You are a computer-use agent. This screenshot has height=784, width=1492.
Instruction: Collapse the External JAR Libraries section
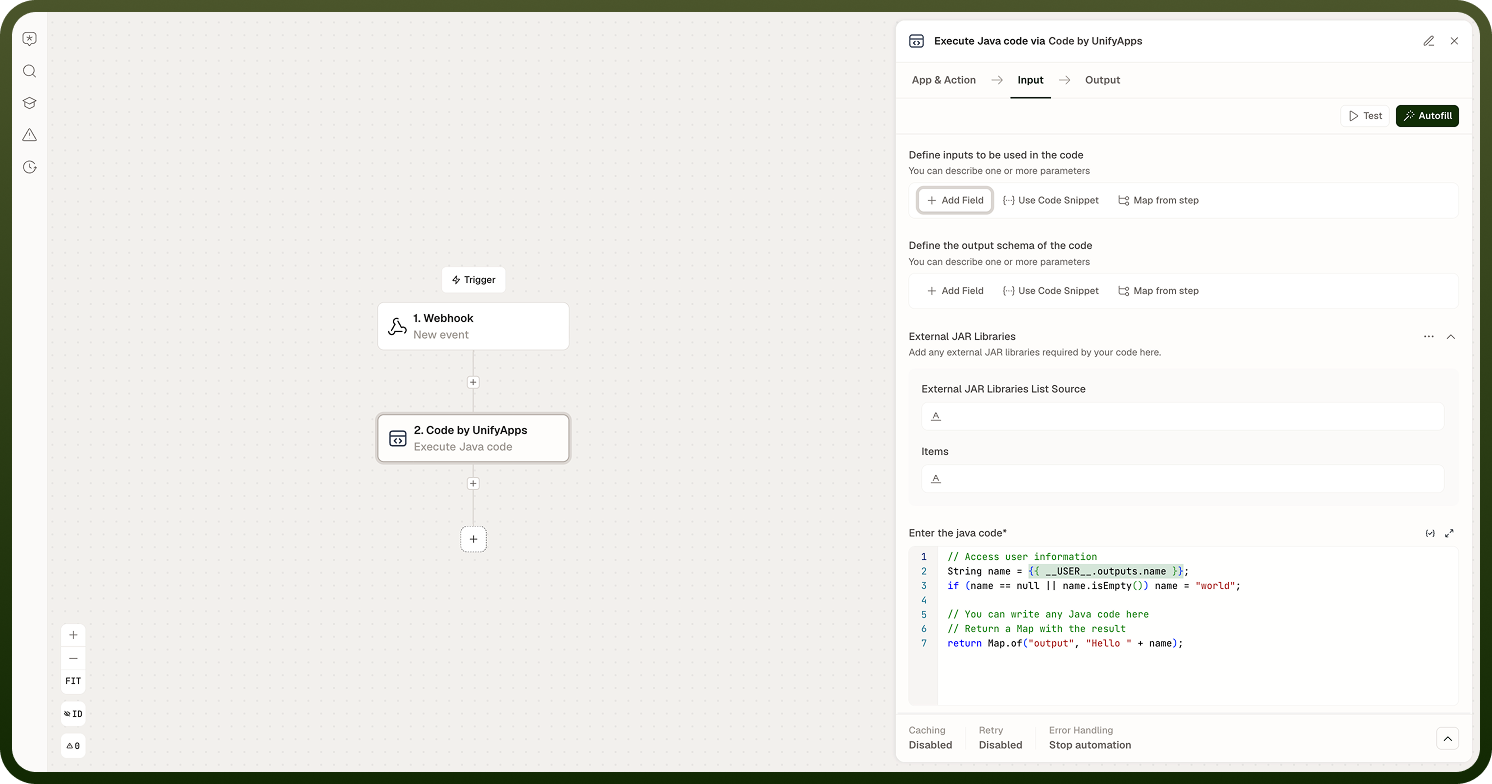coord(1451,337)
